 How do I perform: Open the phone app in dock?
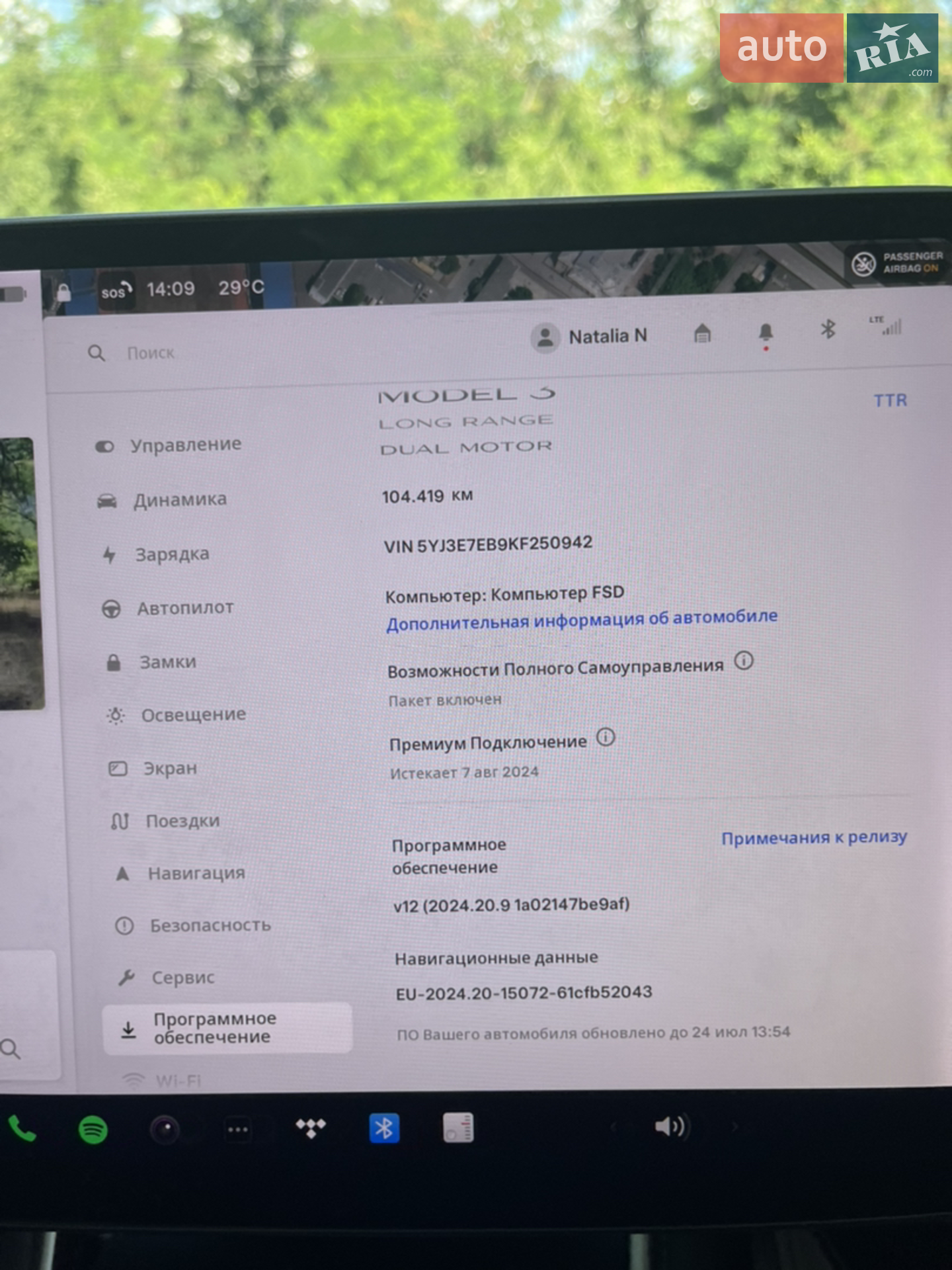coord(22,1129)
